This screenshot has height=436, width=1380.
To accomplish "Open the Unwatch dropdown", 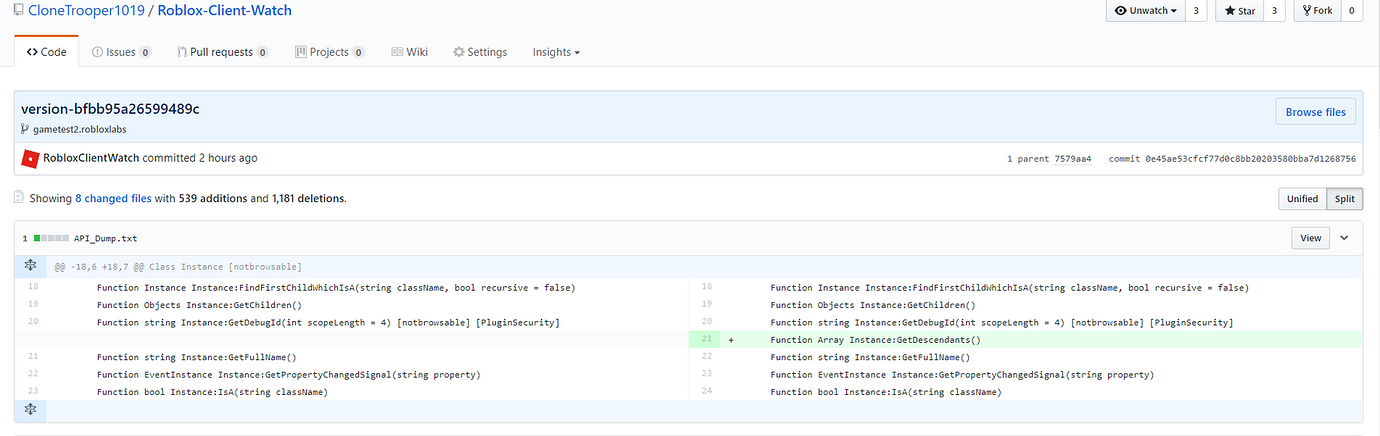I will (x=1146, y=10).
